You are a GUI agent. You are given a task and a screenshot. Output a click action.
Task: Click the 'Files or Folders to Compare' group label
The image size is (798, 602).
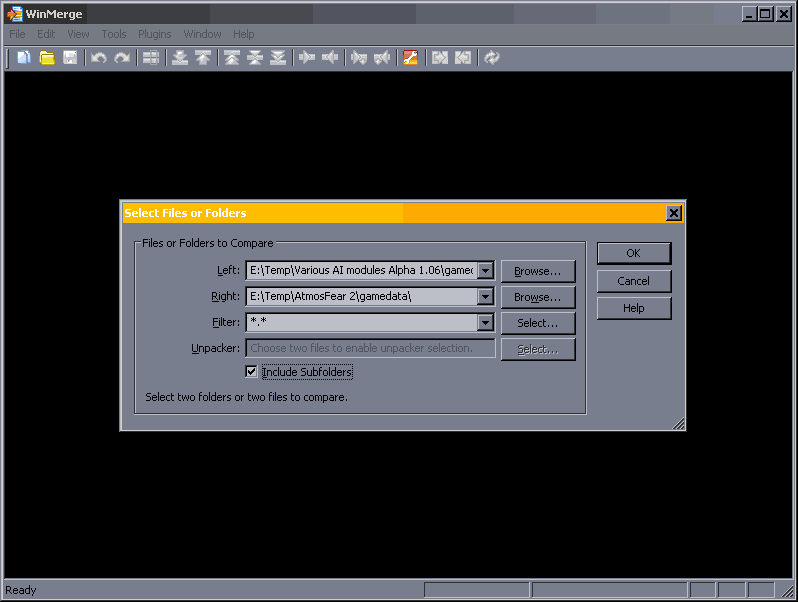[x=208, y=243]
